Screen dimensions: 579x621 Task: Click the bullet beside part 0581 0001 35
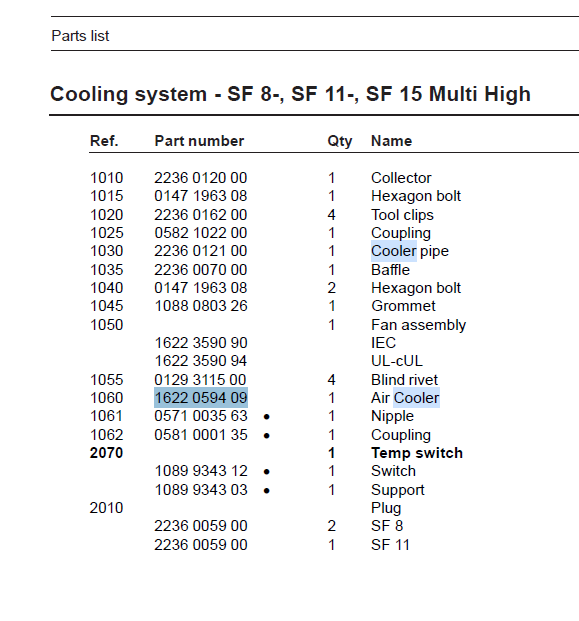click(x=267, y=436)
